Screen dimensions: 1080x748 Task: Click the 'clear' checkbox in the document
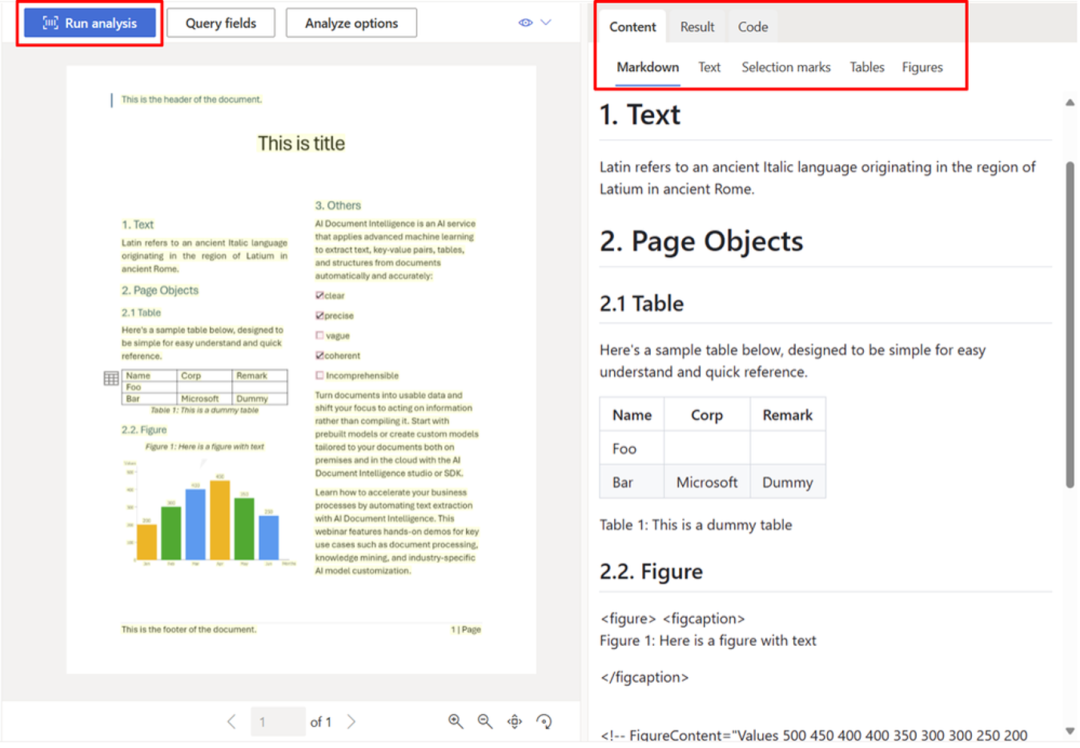coord(320,295)
